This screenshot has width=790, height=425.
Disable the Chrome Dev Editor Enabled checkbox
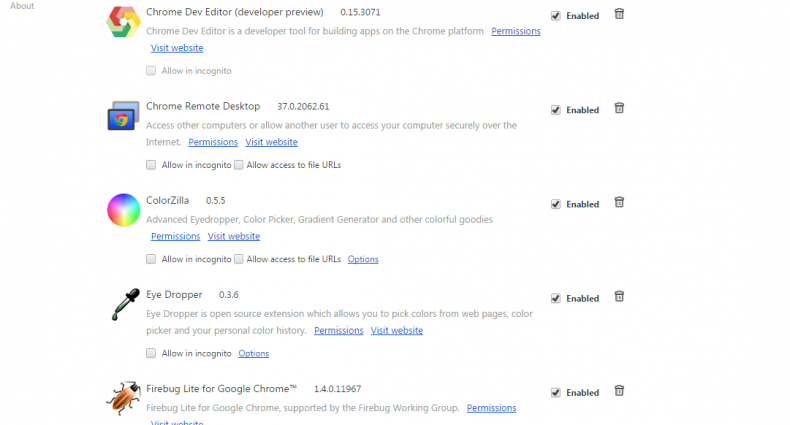(556, 16)
